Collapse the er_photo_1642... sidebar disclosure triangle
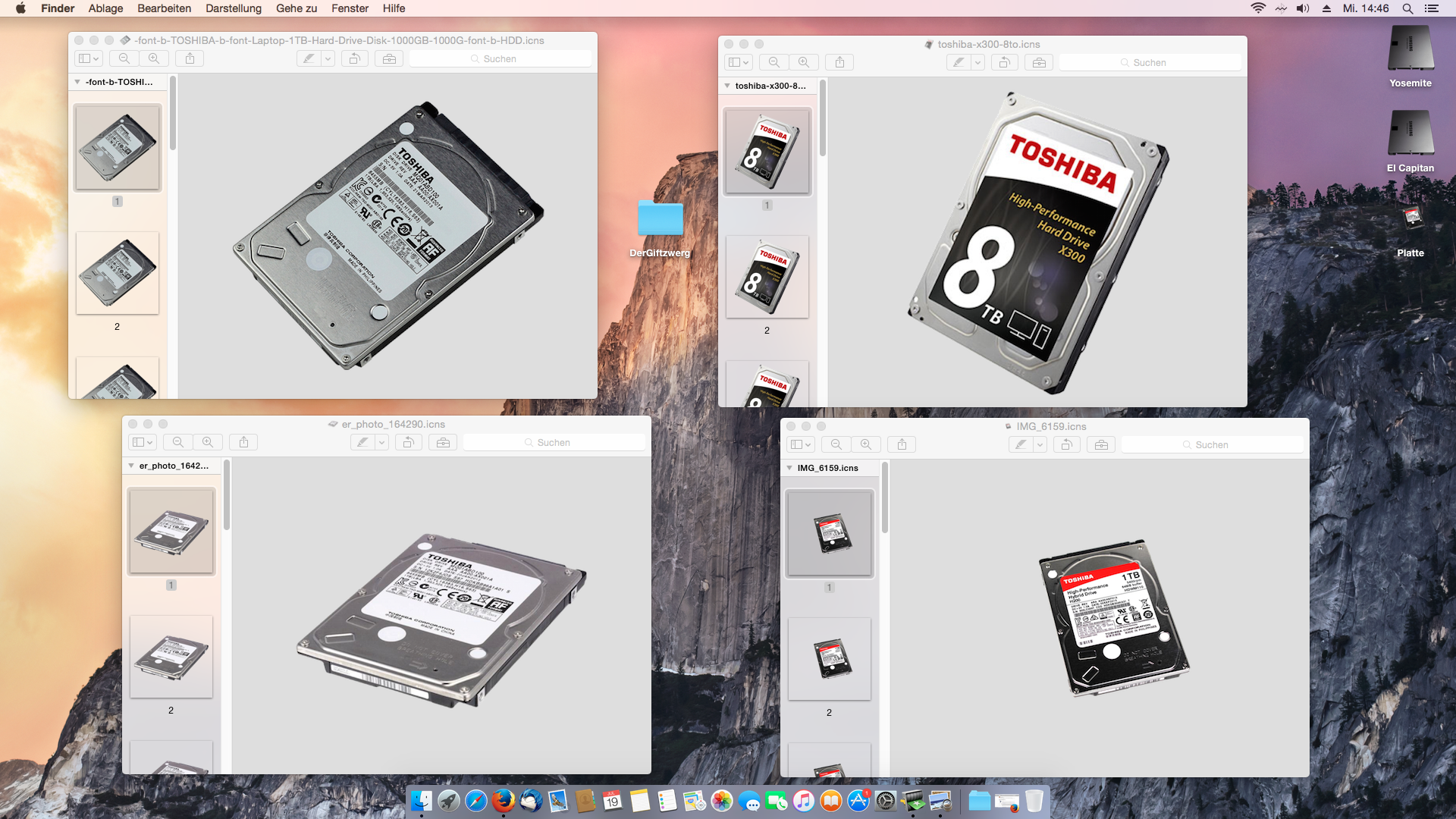Screen dimensions: 1456x819 [x=131, y=466]
